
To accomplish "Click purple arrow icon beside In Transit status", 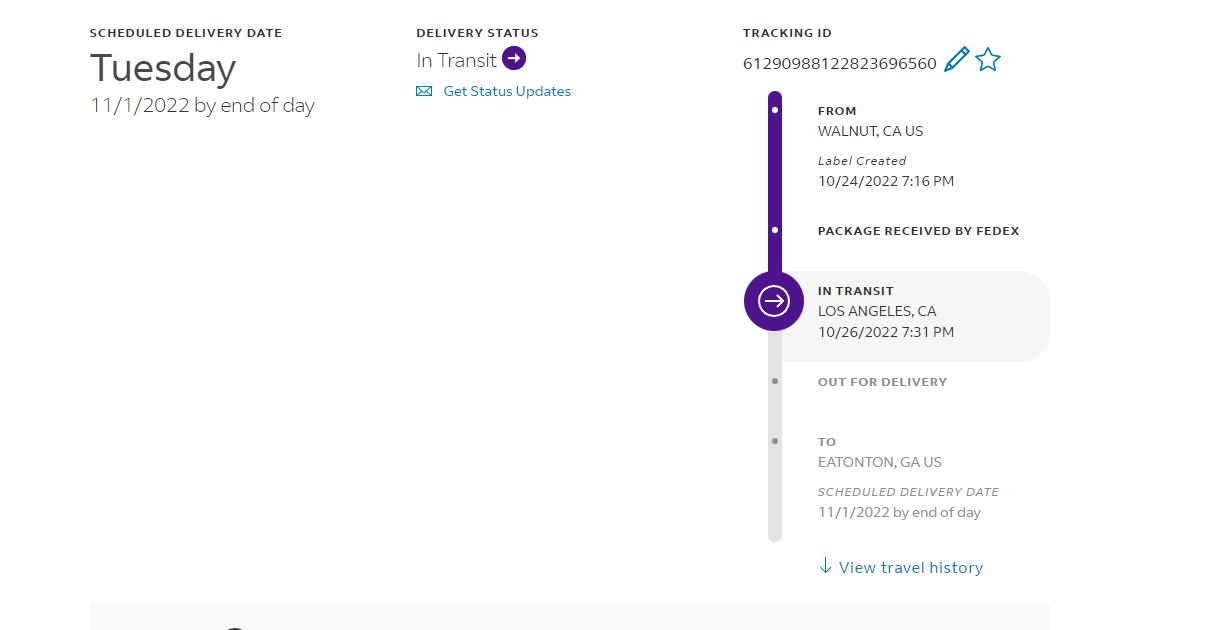I will (514, 59).
